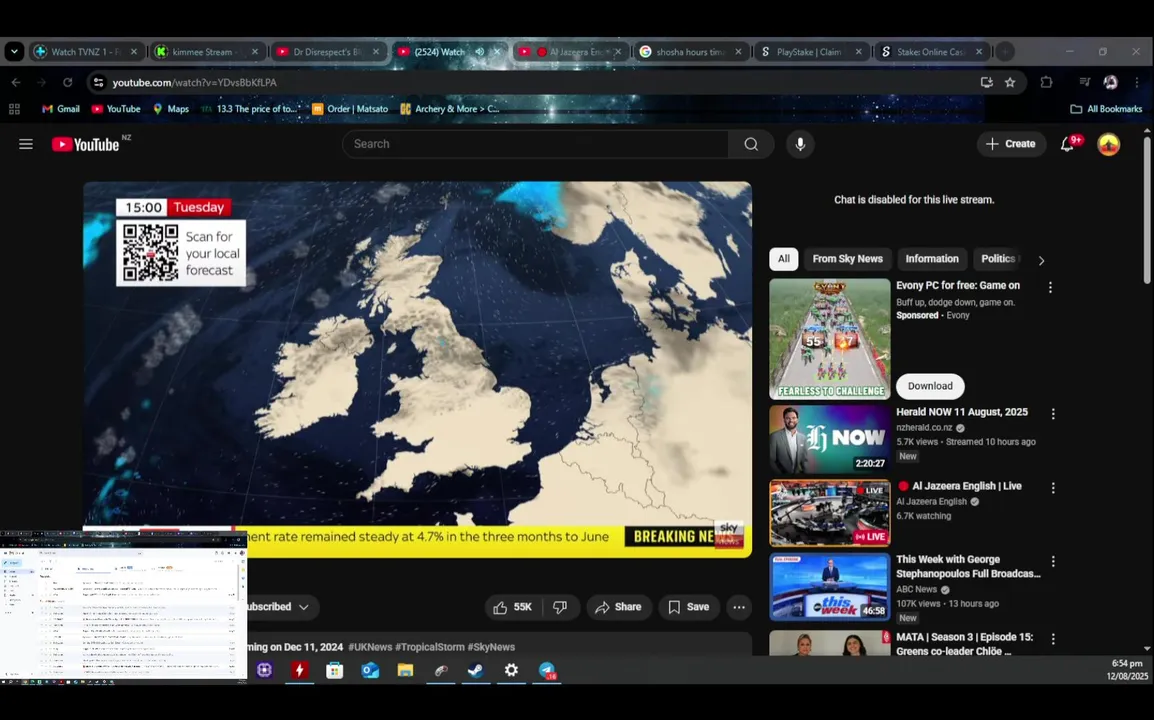The height and width of the screenshot is (720, 1154).
Task: Open Outlook from the taskbar
Action: pyautogui.click(x=370, y=670)
